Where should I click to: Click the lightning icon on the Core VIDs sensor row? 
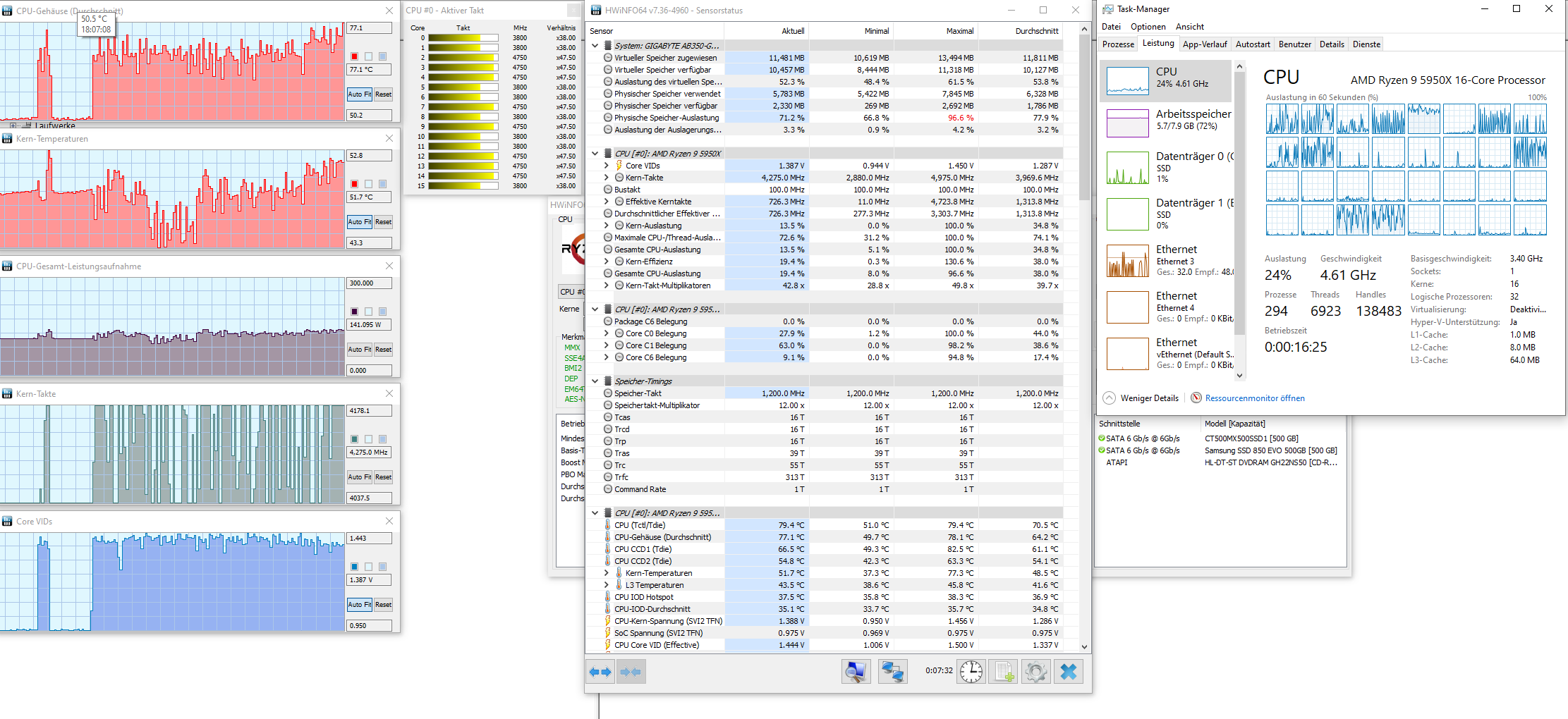click(619, 166)
